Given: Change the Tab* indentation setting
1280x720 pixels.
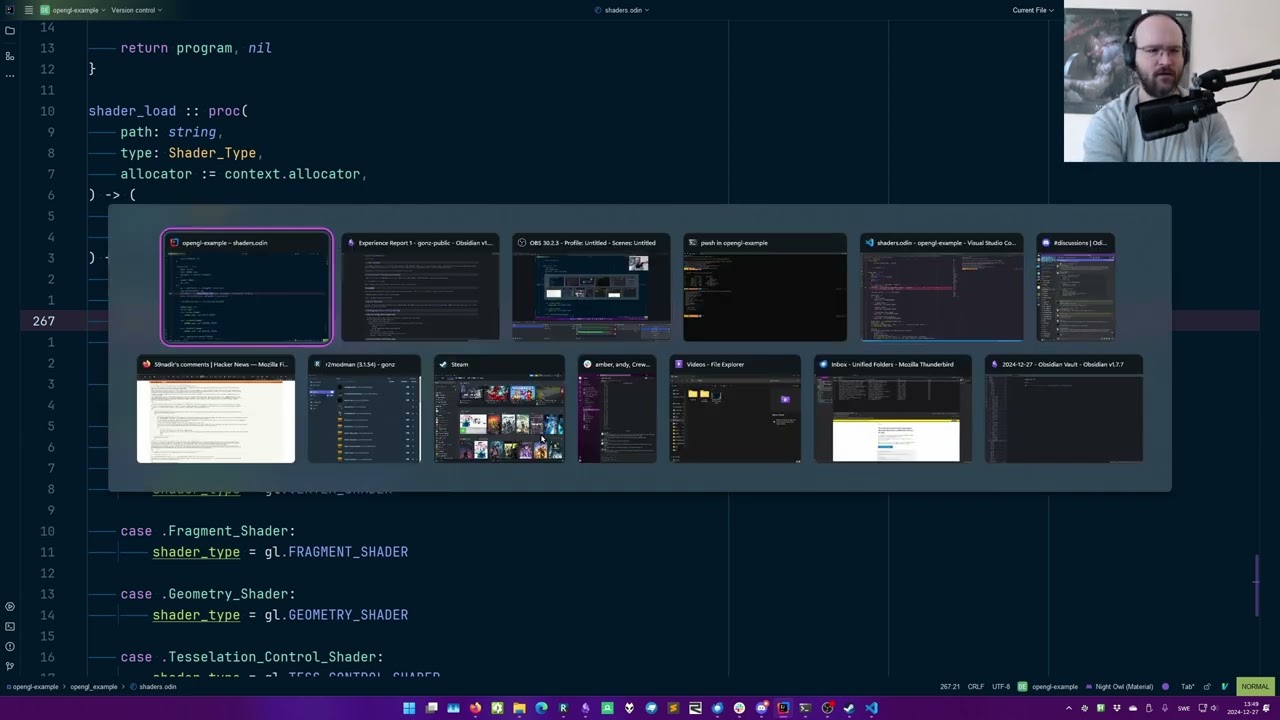Looking at the screenshot, I should pos(1188,687).
